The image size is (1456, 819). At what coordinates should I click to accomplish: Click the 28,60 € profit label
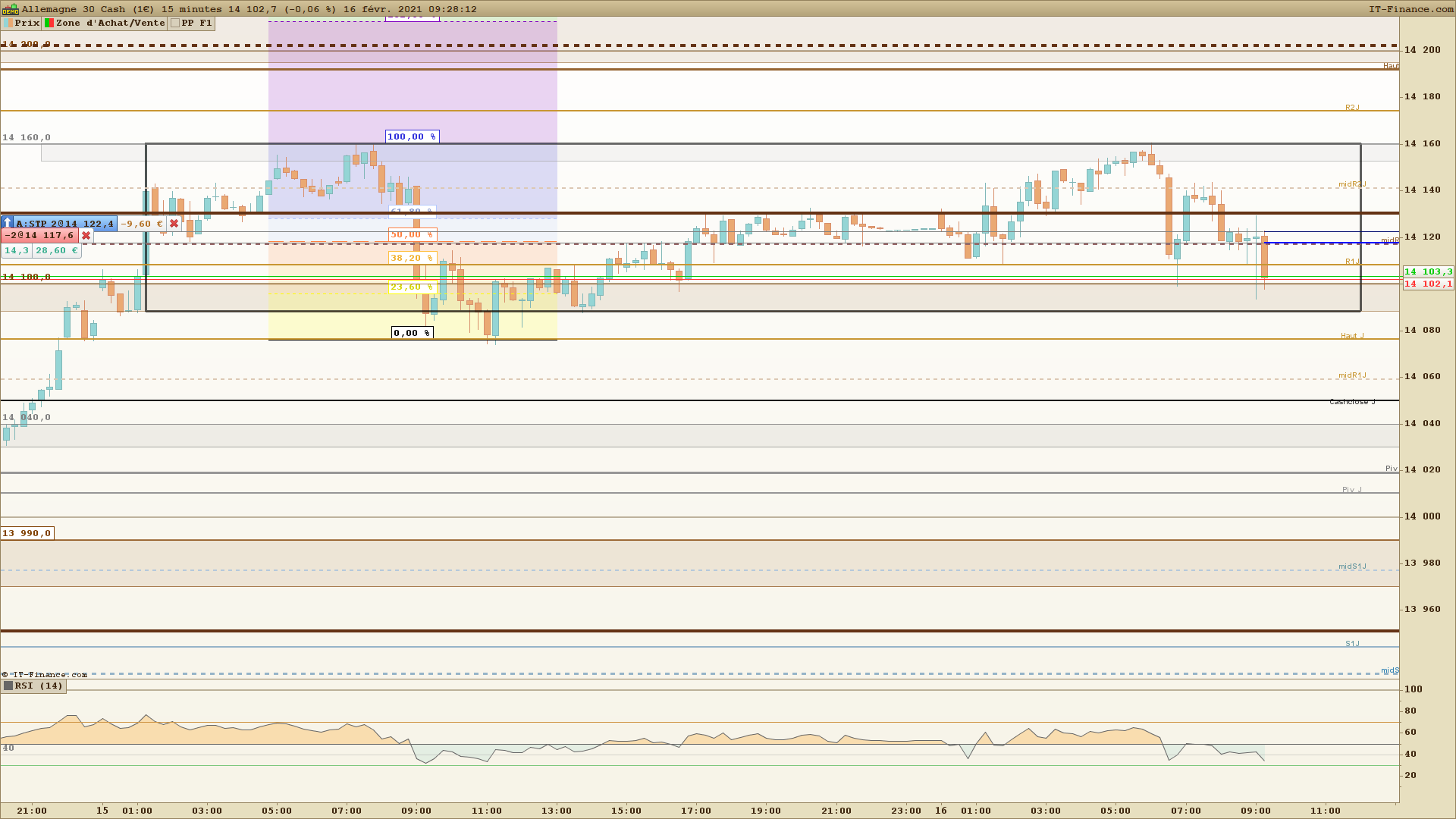pyautogui.click(x=57, y=250)
